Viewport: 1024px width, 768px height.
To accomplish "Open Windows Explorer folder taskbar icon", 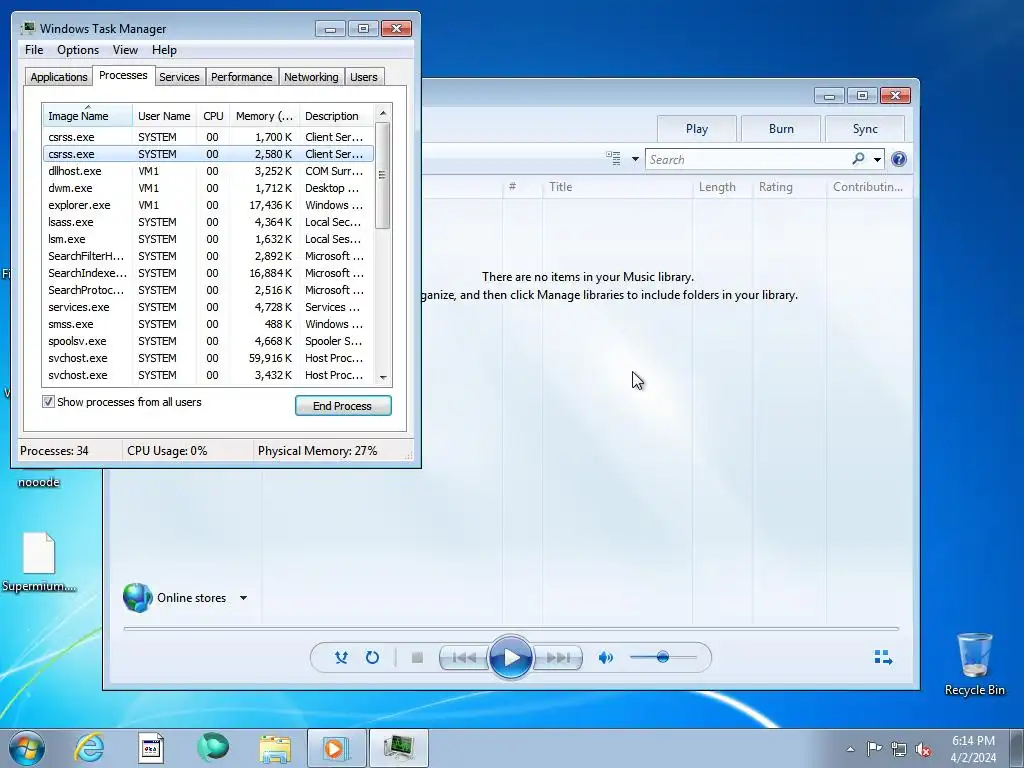I will click(x=276, y=748).
